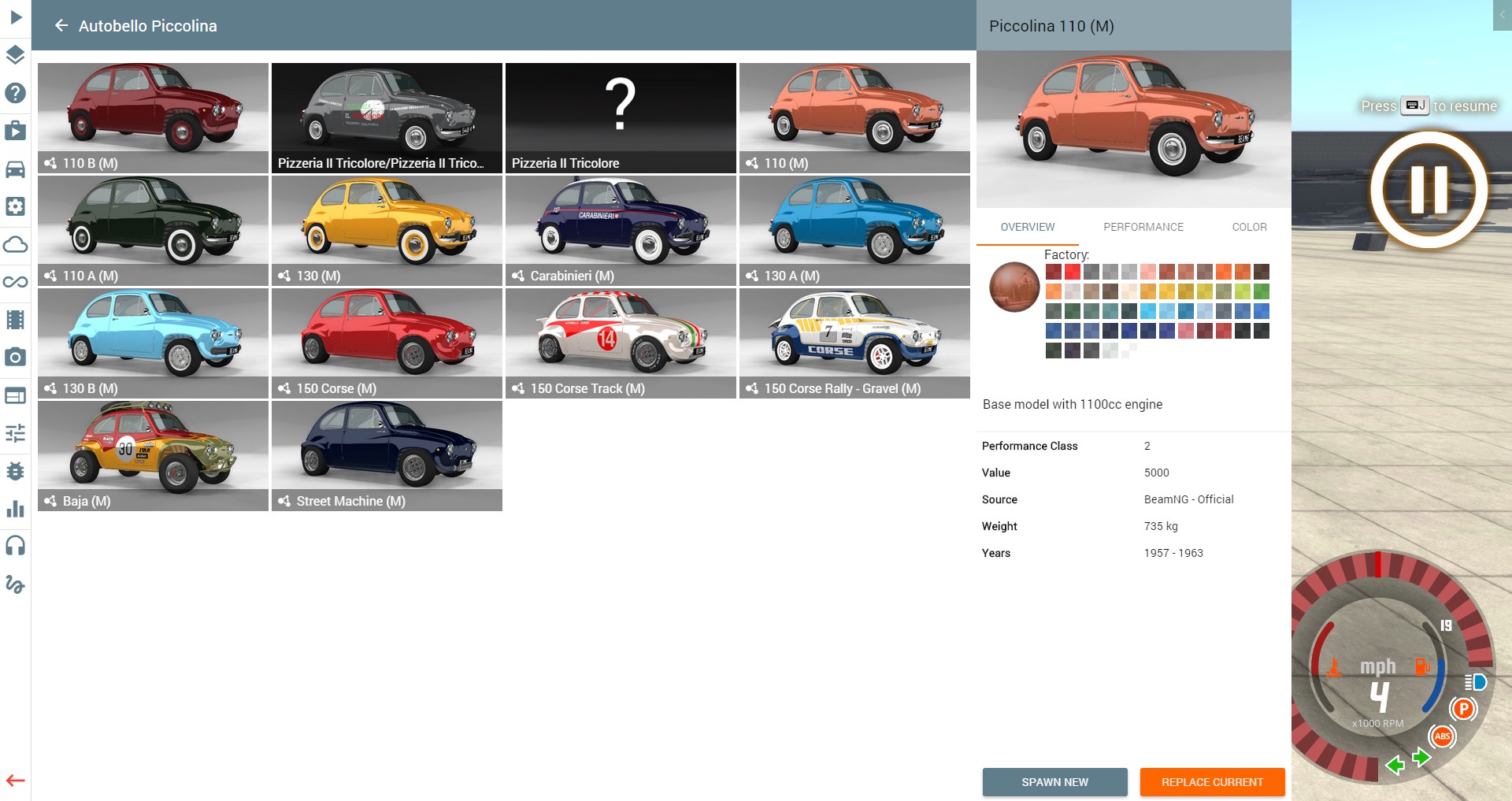Click the fuel pump icon in the tachometer
The width and height of the screenshot is (1512, 801).
pos(1422,666)
